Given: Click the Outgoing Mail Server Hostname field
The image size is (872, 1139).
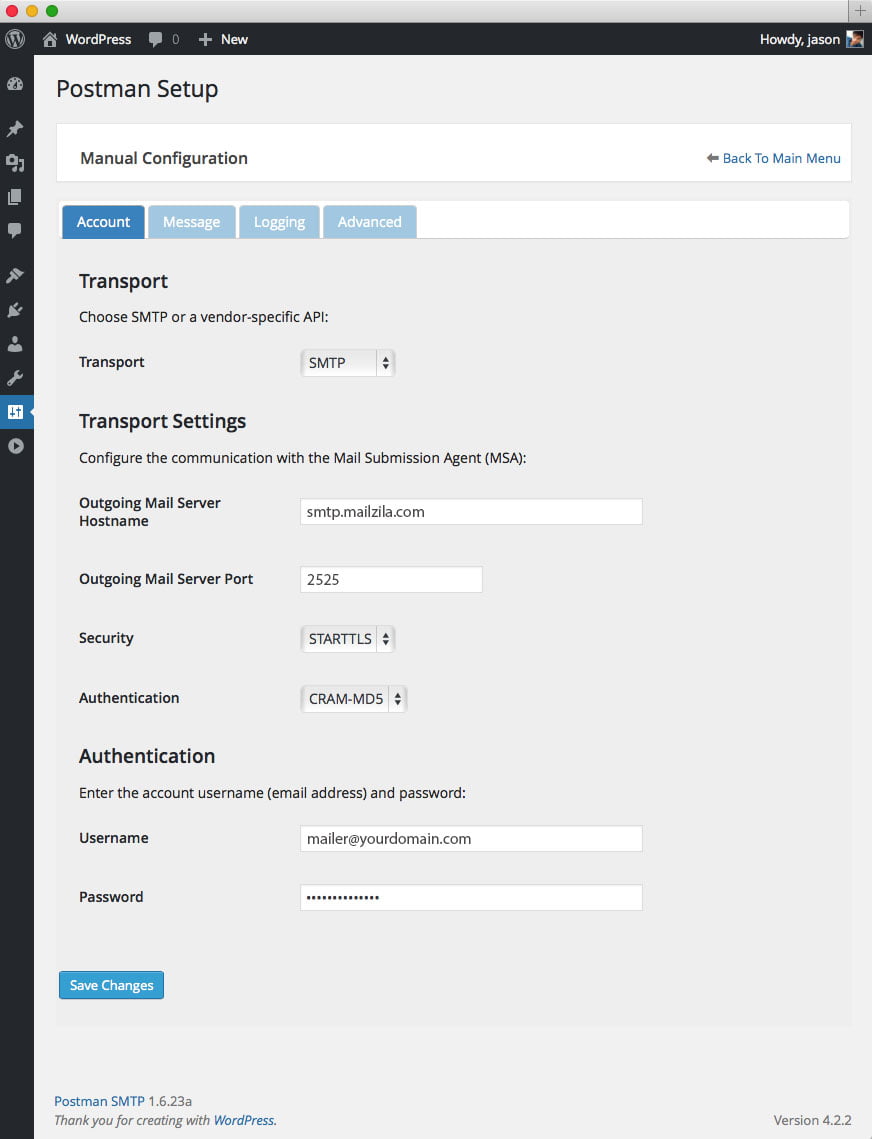Looking at the screenshot, I should (x=471, y=511).
